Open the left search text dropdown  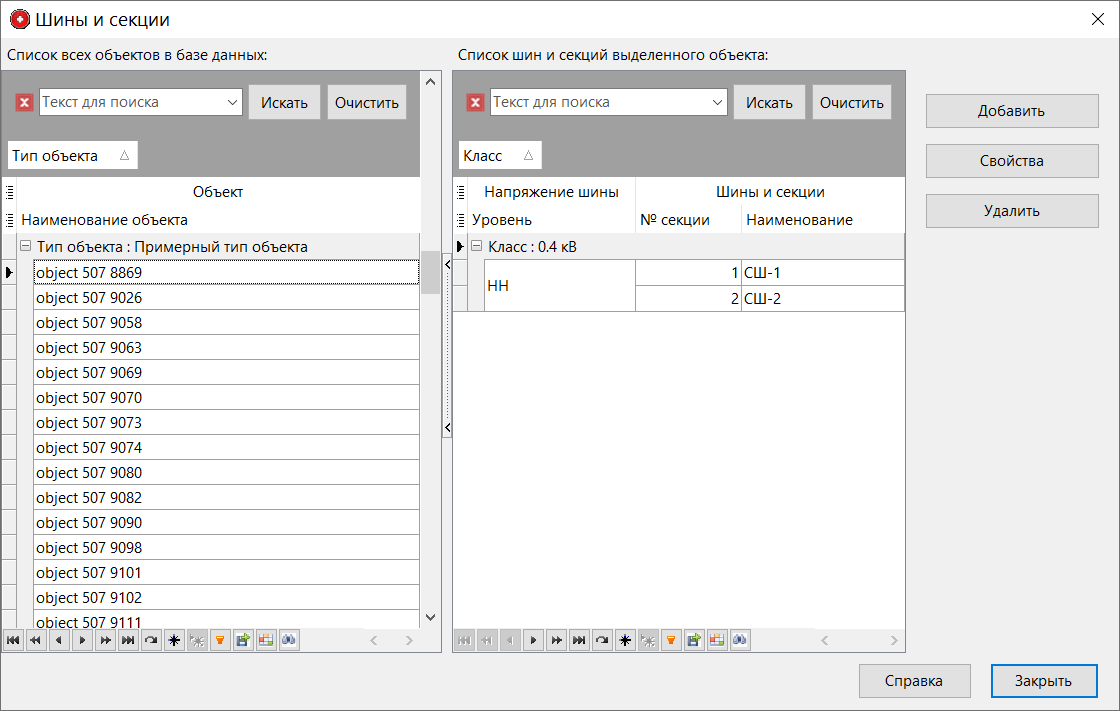click(x=233, y=102)
